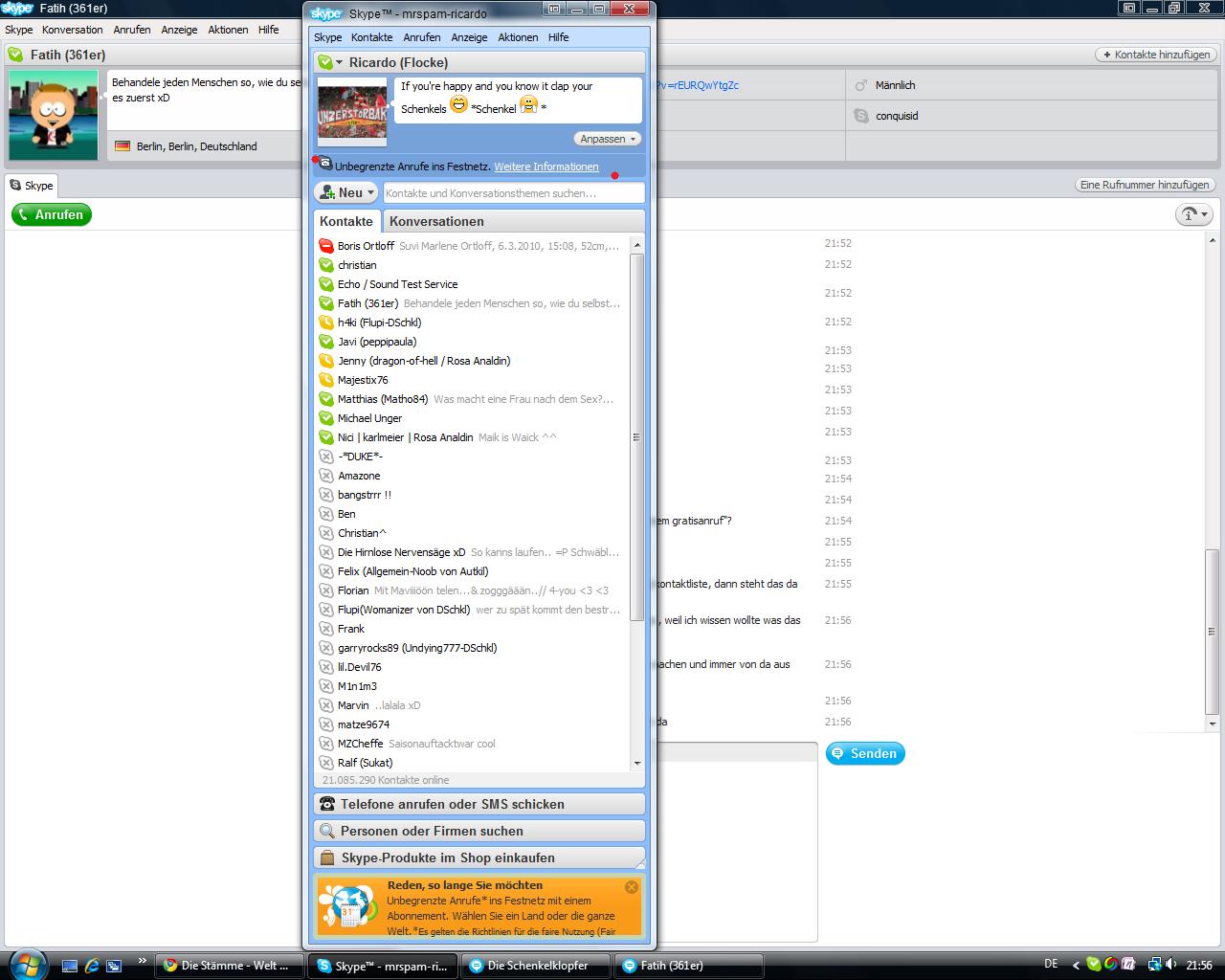Open the Aktionen menu in the front Skype window
The image size is (1225, 980).
tap(518, 37)
